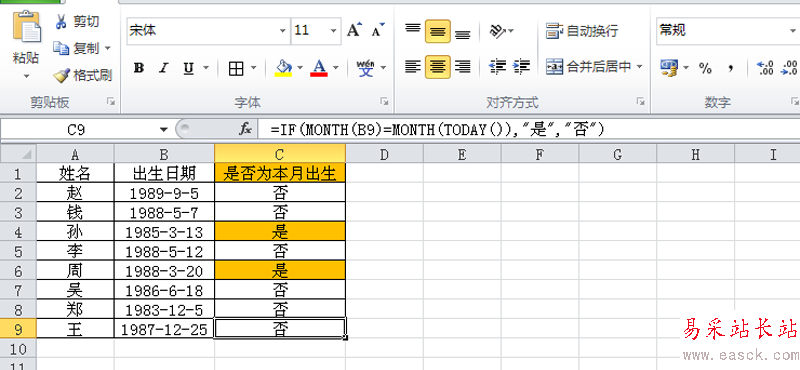
Task: Apply cell borders icon
Action: [x=236, y=68]
